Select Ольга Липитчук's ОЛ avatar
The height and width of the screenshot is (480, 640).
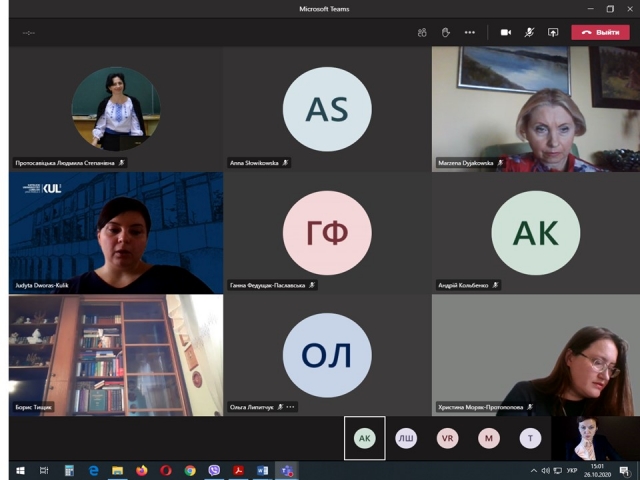(x=327, y=355)
